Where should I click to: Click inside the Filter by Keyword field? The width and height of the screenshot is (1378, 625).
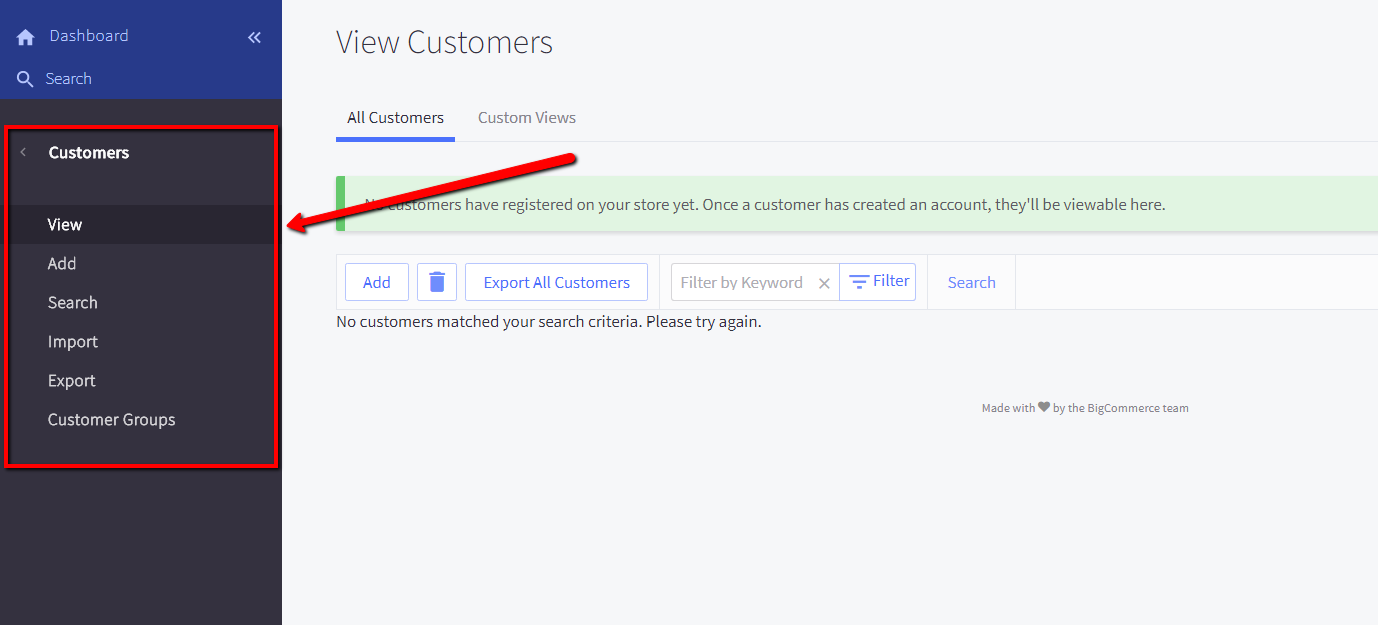tap(745, 281)
